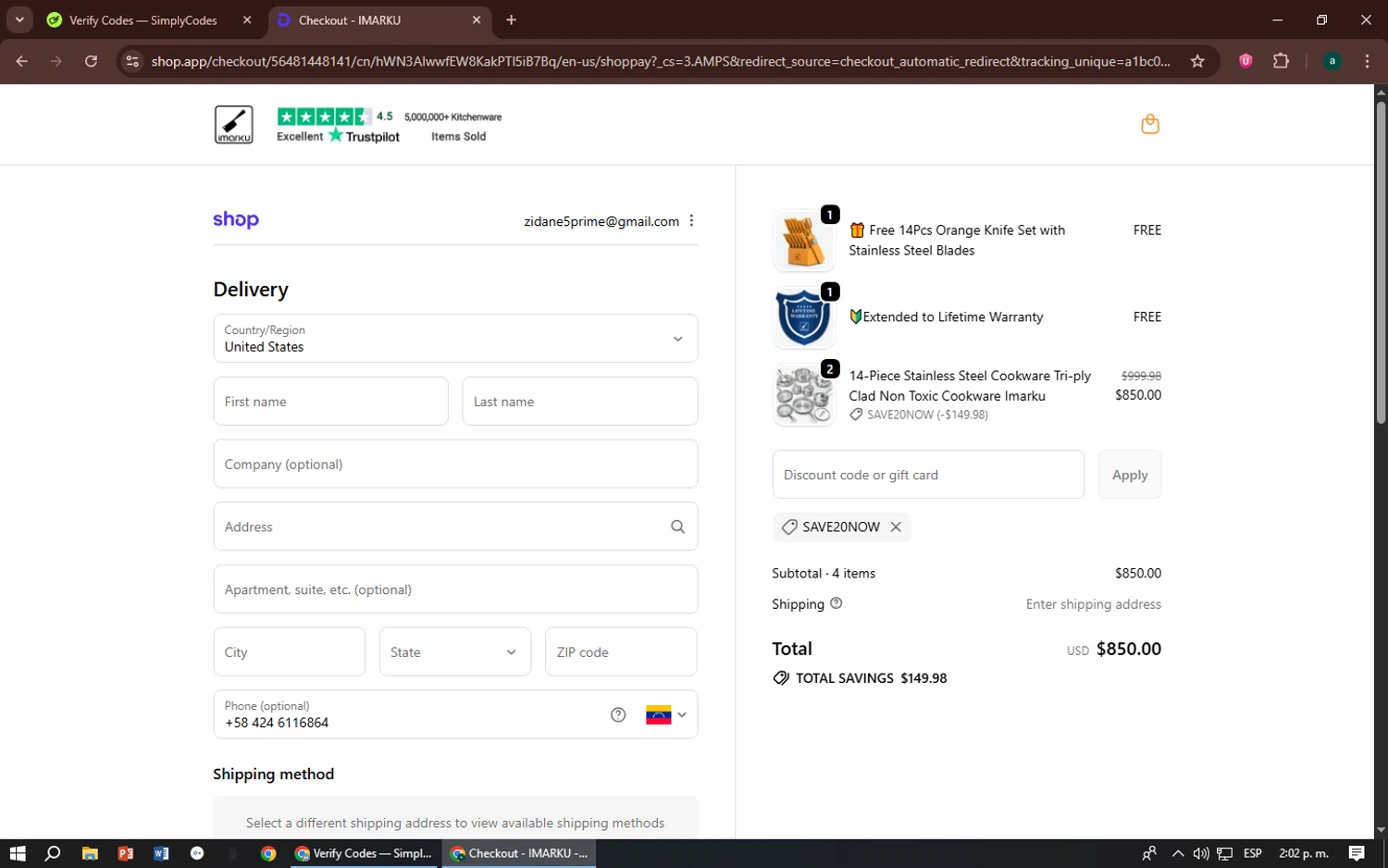Screen dimensions: 1388x868
Task: Click the email zidane5prime@gmail.com
Action: (601, 221)
